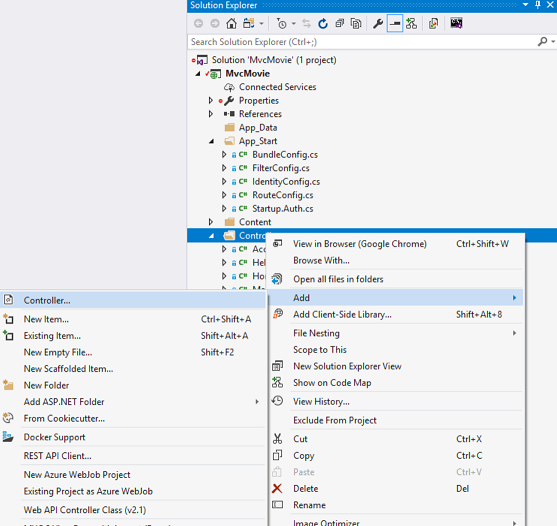The image size is (557, 526).
Task: Click the Pending Changes Filter clock icon
Action: click(282, 24)
